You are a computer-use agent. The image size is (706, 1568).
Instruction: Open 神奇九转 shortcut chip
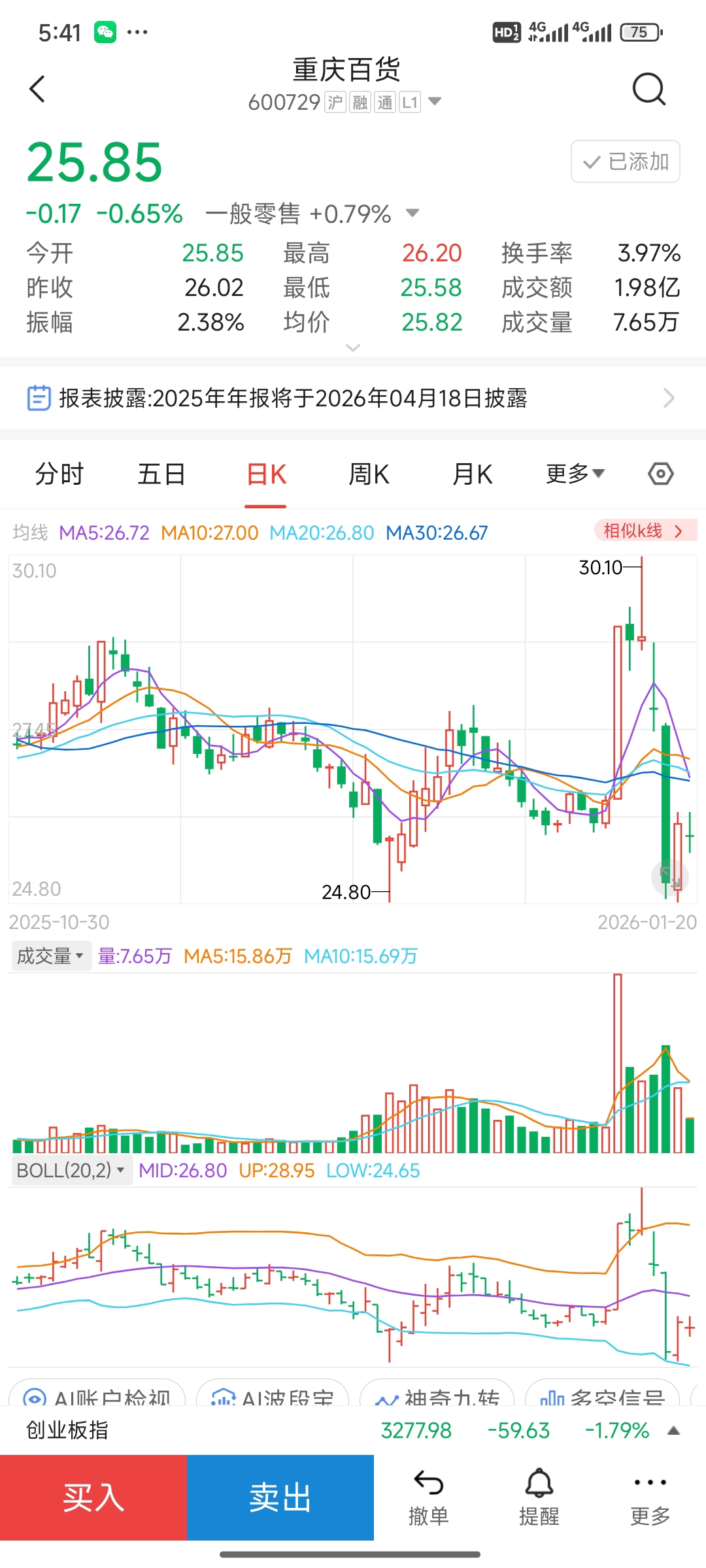click(437, 1392)
